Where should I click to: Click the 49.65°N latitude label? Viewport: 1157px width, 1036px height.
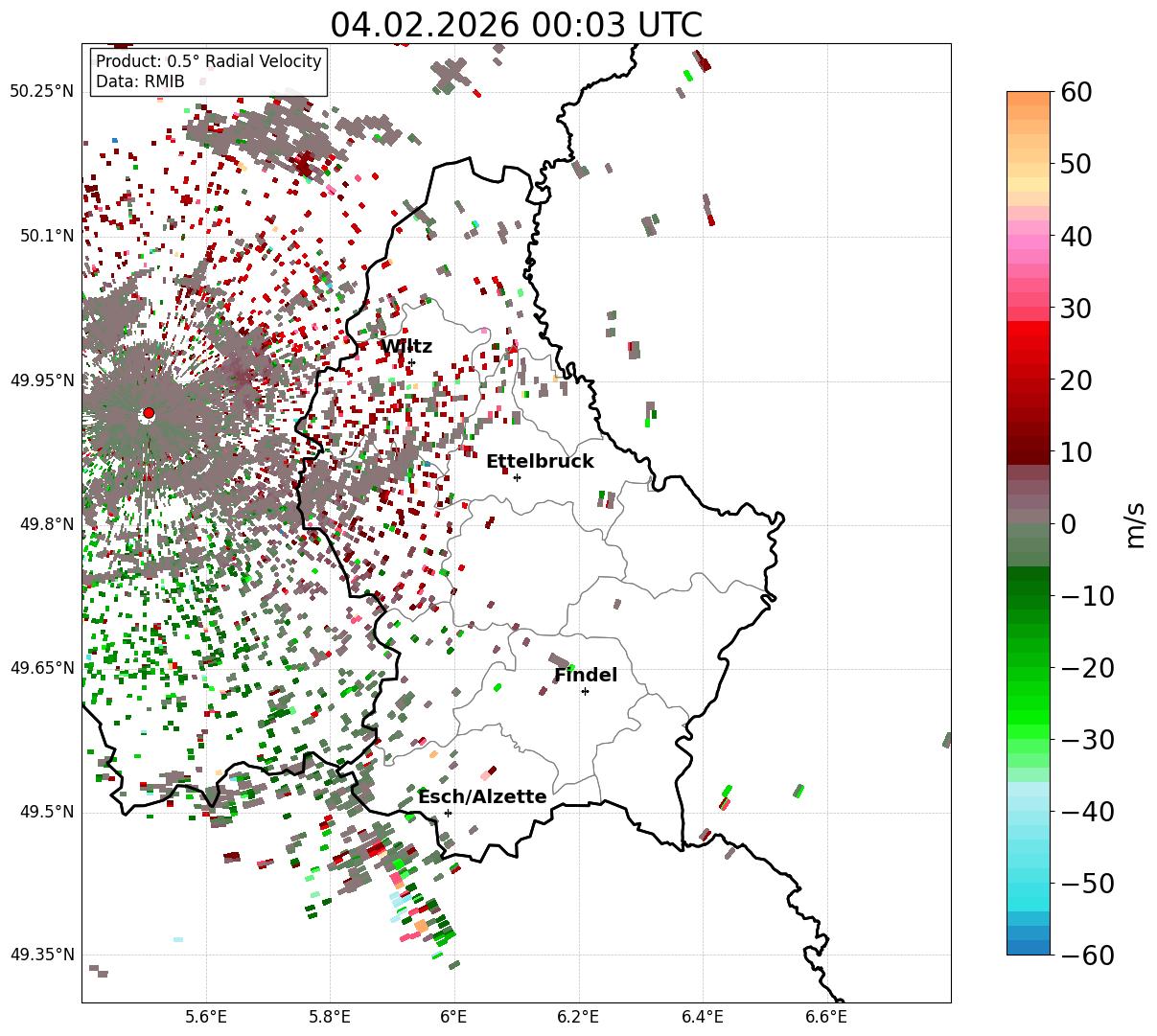coord(41,668)
